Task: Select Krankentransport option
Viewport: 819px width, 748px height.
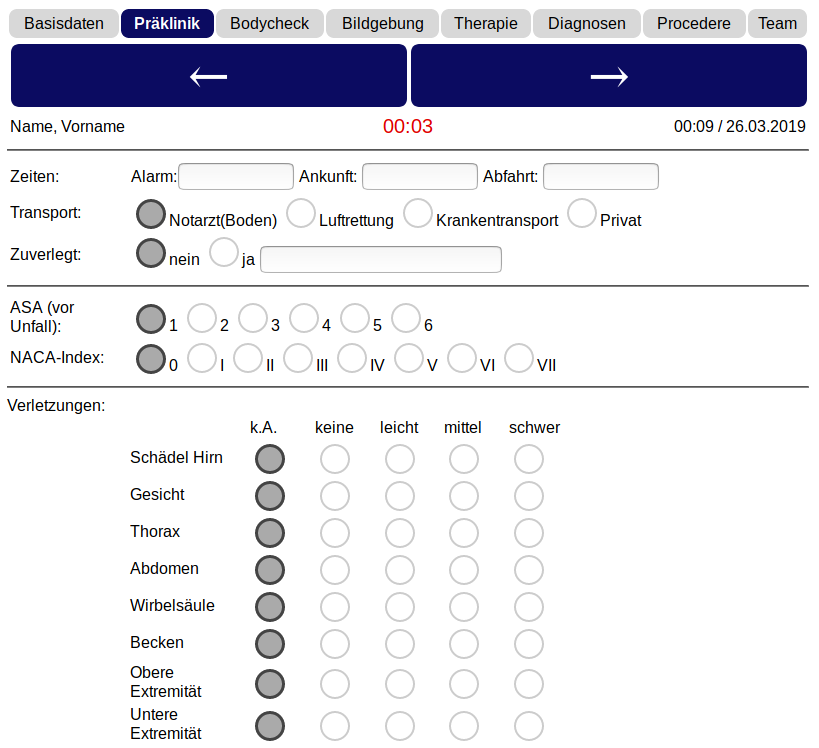Action: tap(418, 213)
